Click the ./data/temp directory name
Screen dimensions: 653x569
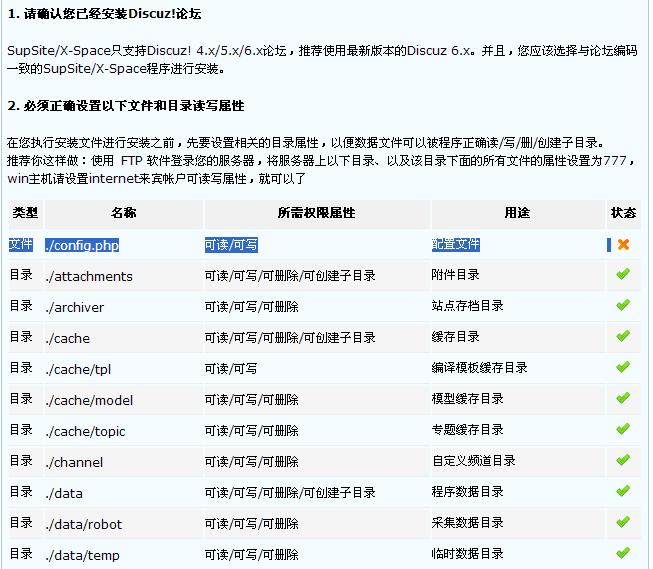[82, 556]
